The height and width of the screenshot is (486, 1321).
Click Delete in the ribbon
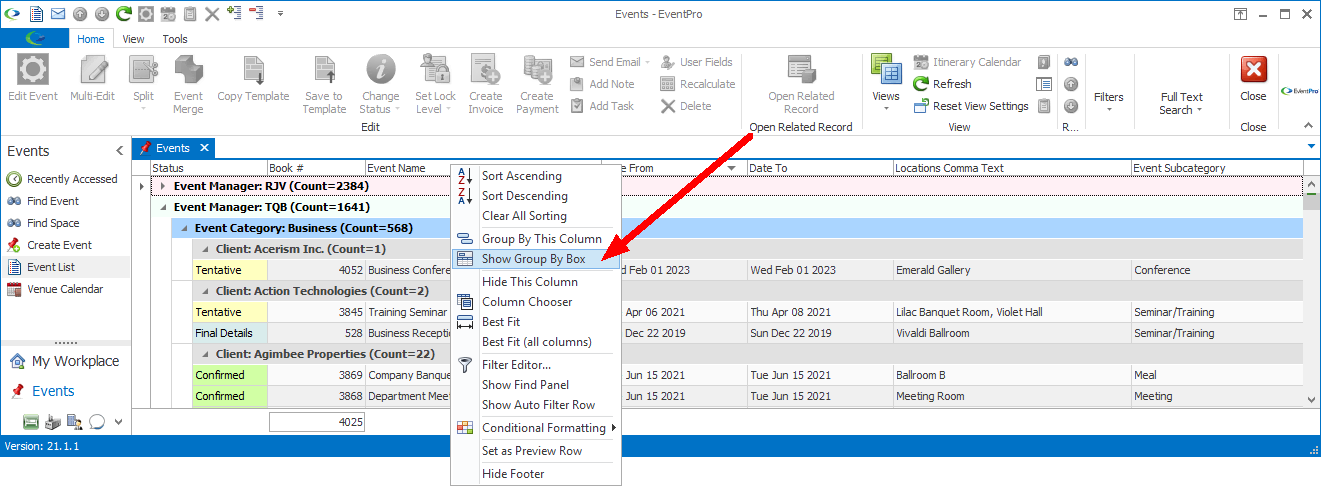[687, 106]
